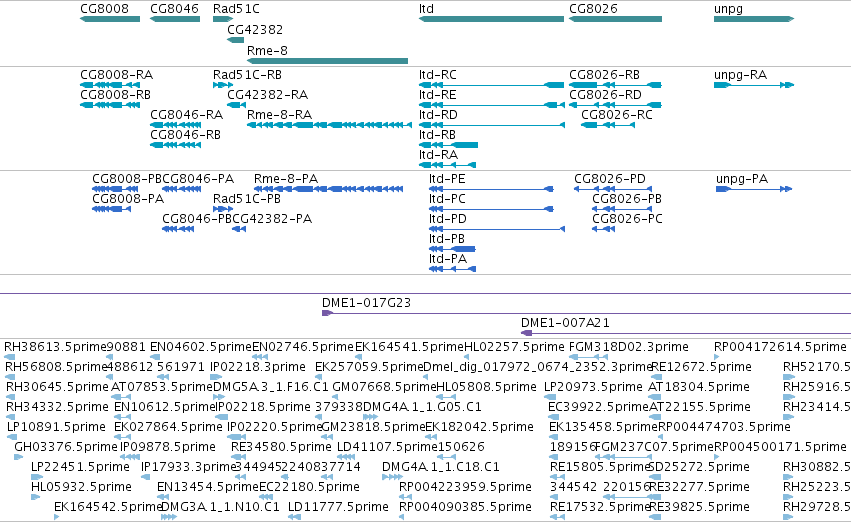Click protein feature CG8008-PB
Screen dimensions: 851x522
click(x=115, y=189)
